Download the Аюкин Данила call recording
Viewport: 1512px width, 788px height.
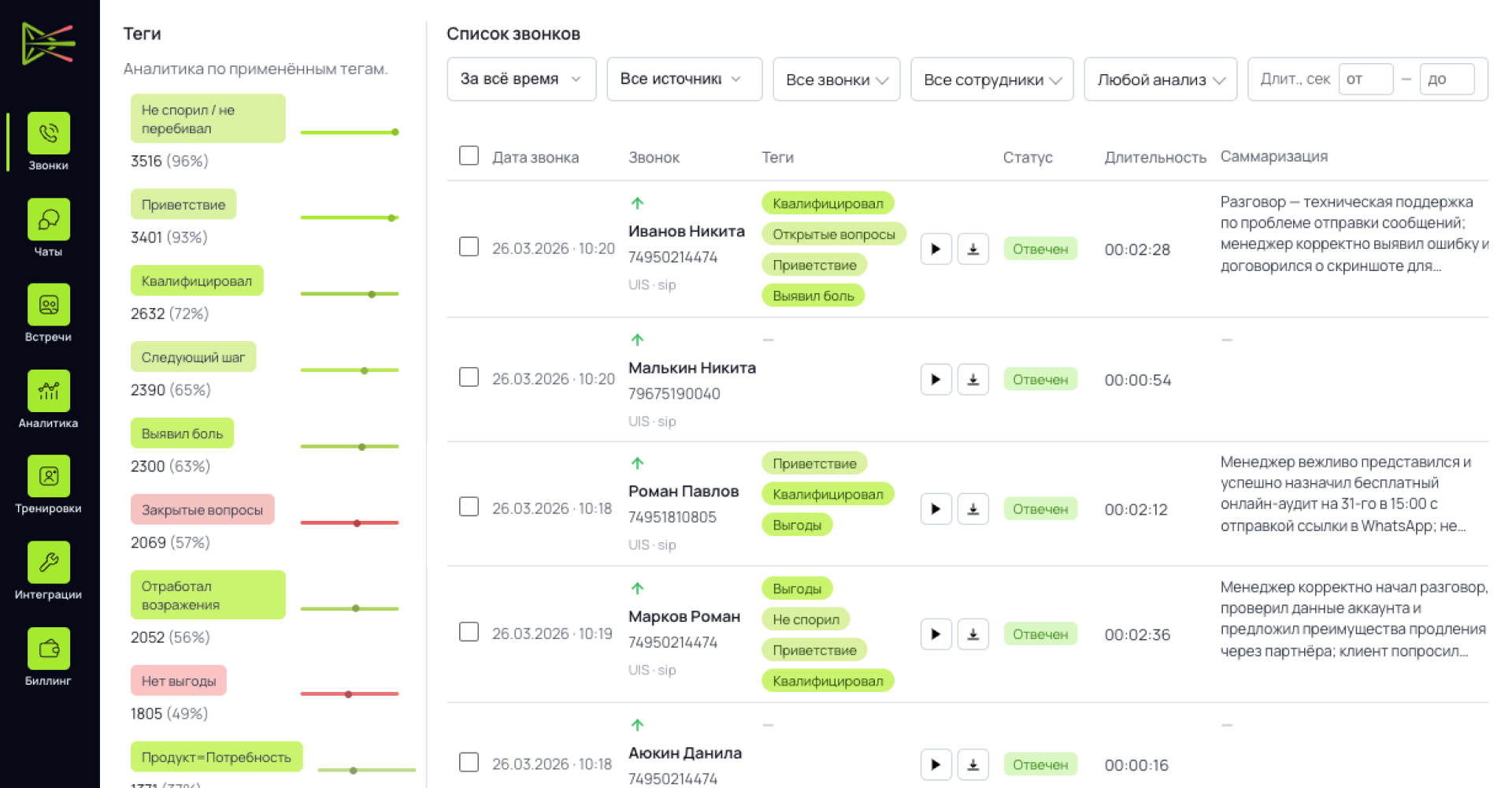[x=973, y=764]
